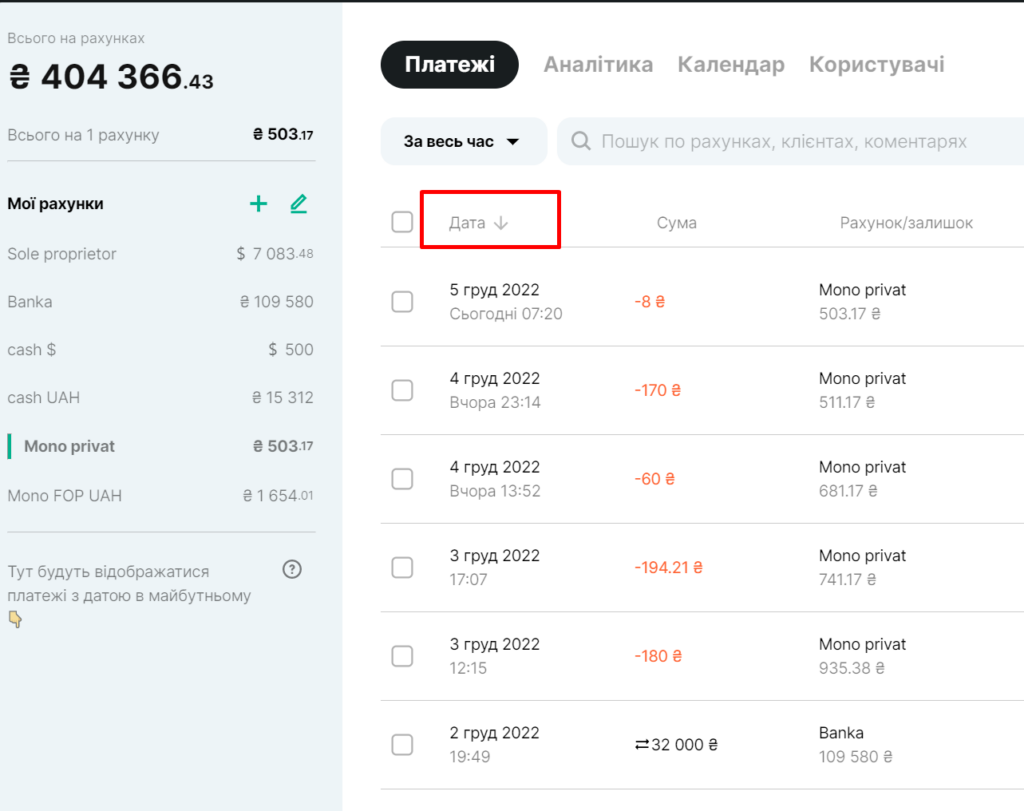Image resolution: width=1024 pixels, height=811 pixels.
Task: Select the Mono FOP UAH account
Action: (160, 496)
